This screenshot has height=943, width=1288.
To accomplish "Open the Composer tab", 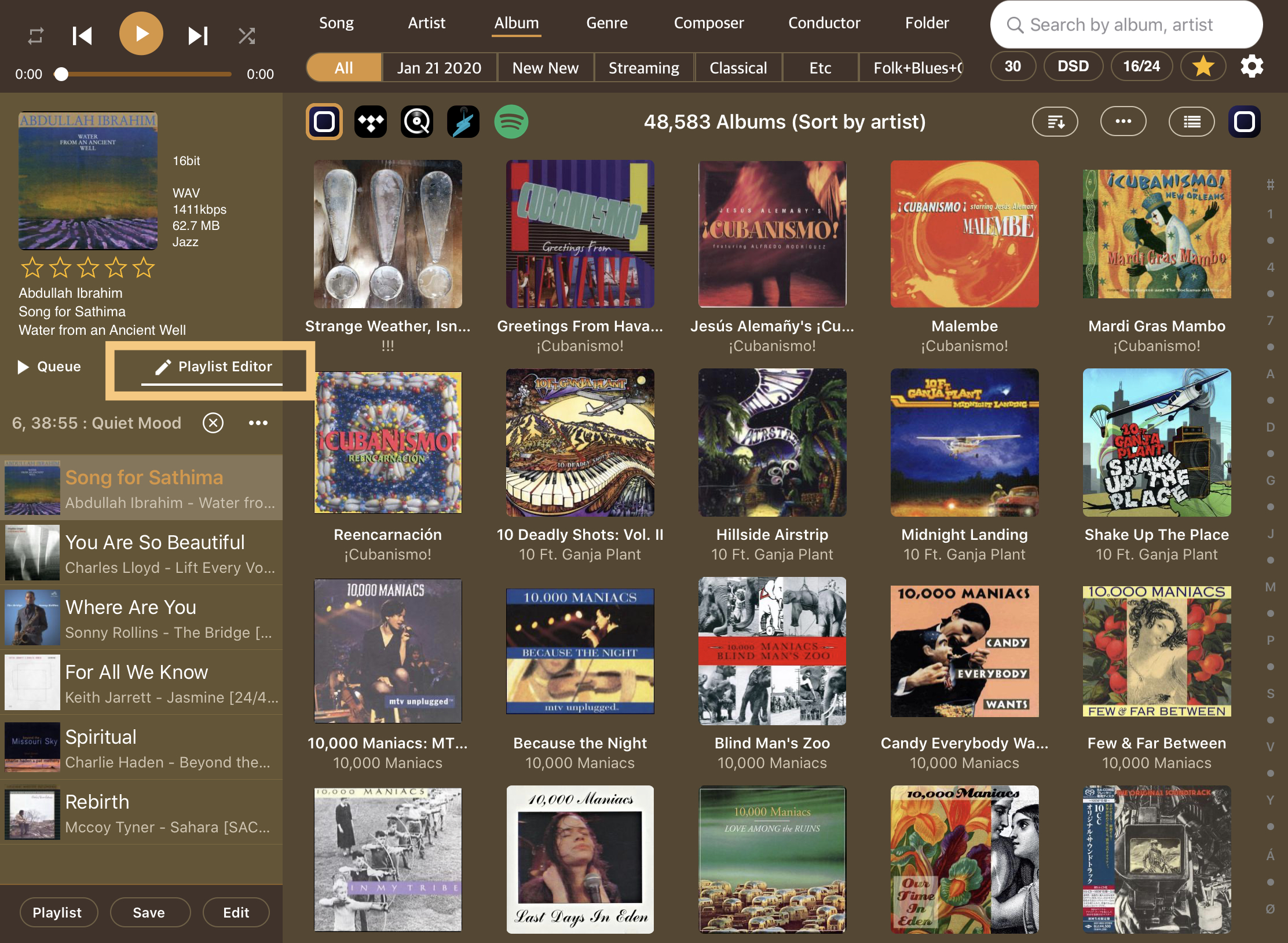I will click(x=708, y=23).
